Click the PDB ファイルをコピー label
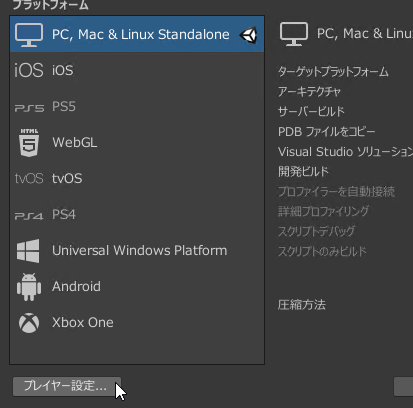This screenshot has width=413, height=408. click(327, 132)
